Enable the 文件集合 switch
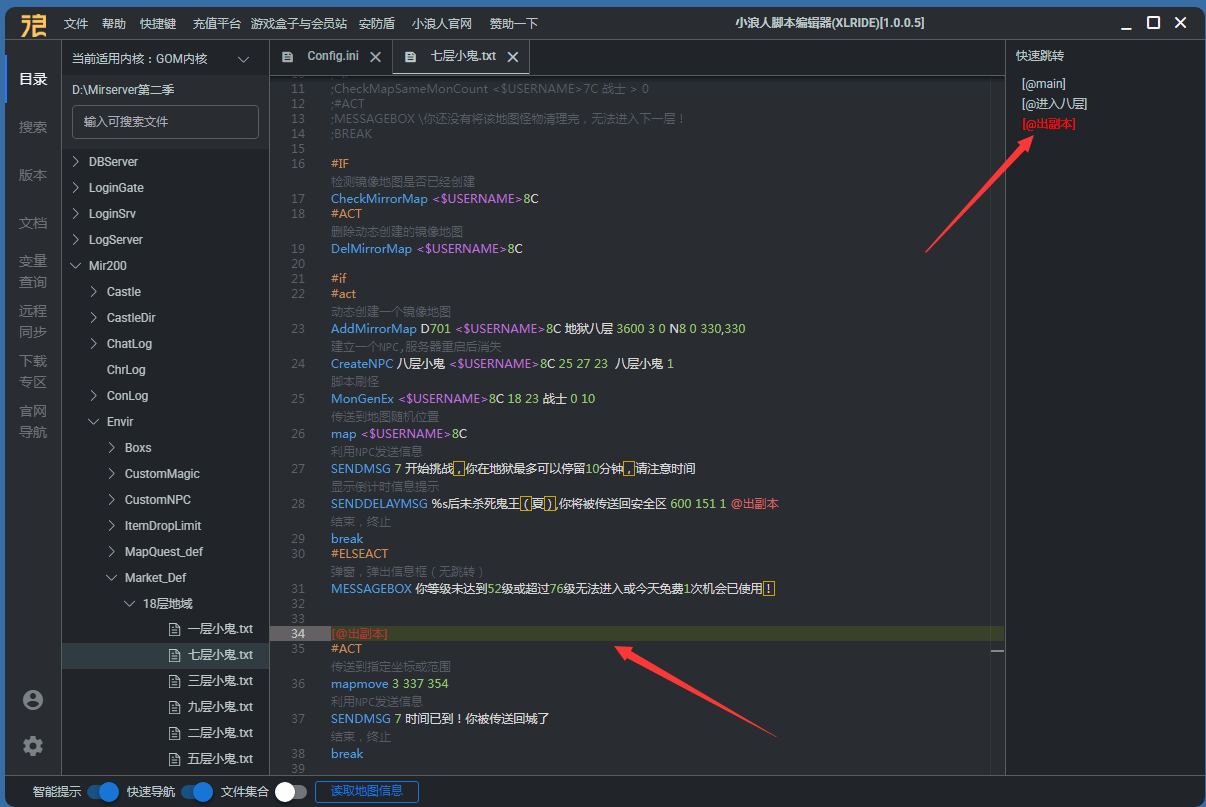The width and height of the screenshot is (1206, 807). click(290, 792)
